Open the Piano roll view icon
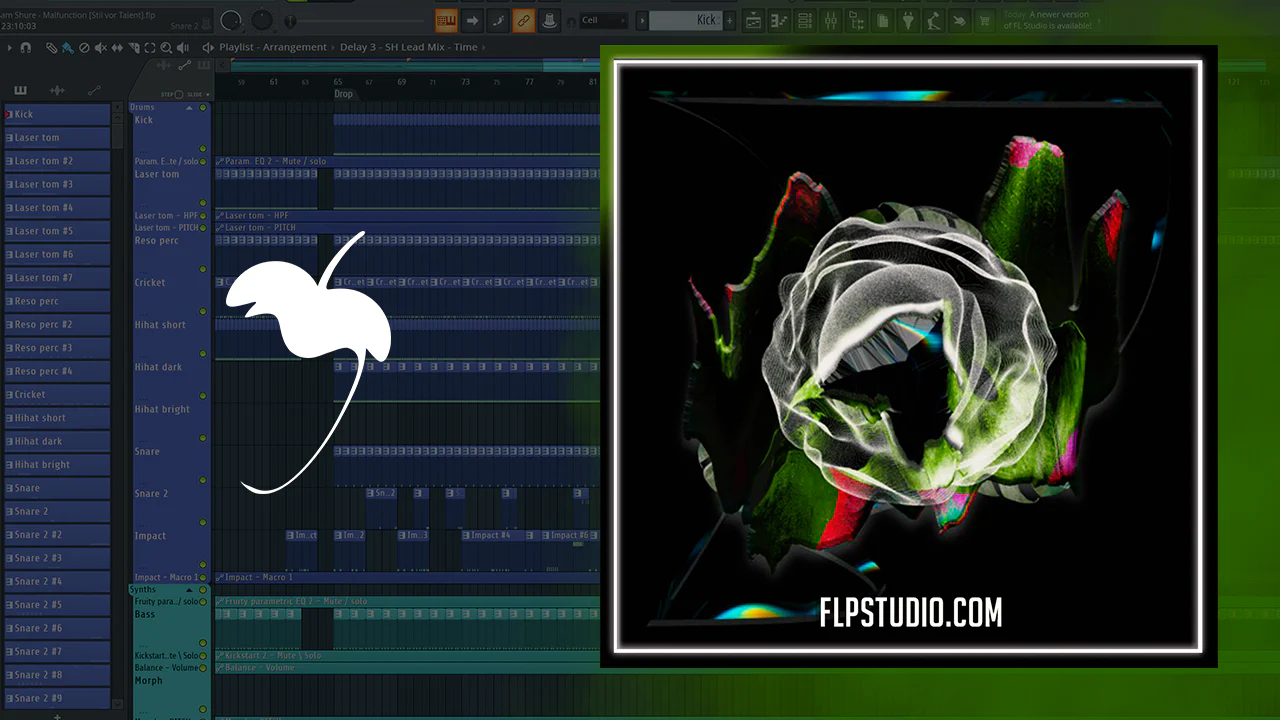Screen dimensions: 1280x720 (x=779, y=20)
